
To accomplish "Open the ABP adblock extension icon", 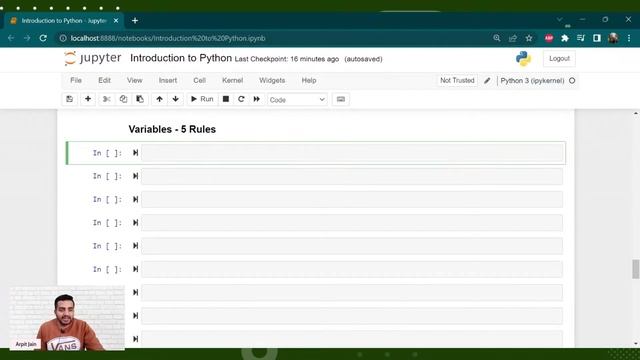I will click(x=549, y=38).
